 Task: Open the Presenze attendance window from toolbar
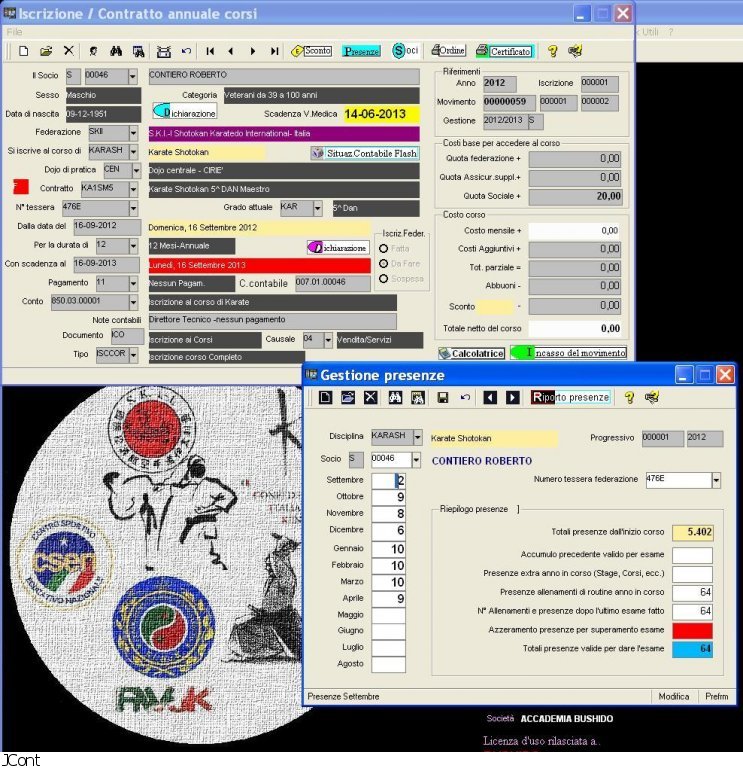[x=361, y=51]
